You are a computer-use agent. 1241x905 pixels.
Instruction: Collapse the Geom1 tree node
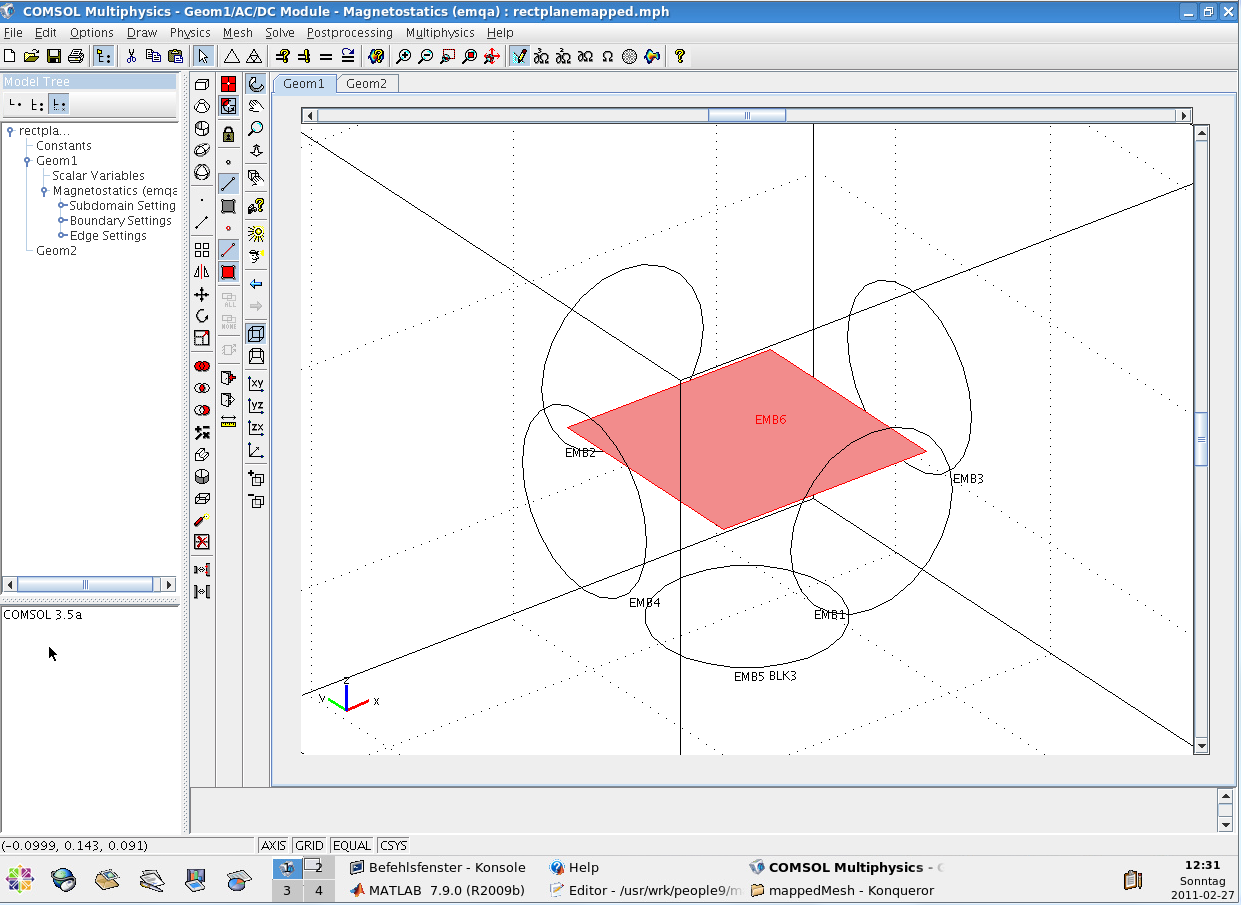pos(27,161)
